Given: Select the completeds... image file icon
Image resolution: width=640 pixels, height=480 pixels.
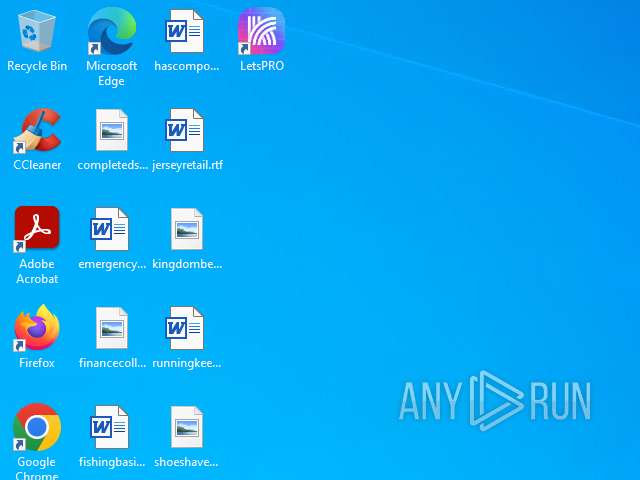Looking at the screenshot, I should tap(111, 130).
